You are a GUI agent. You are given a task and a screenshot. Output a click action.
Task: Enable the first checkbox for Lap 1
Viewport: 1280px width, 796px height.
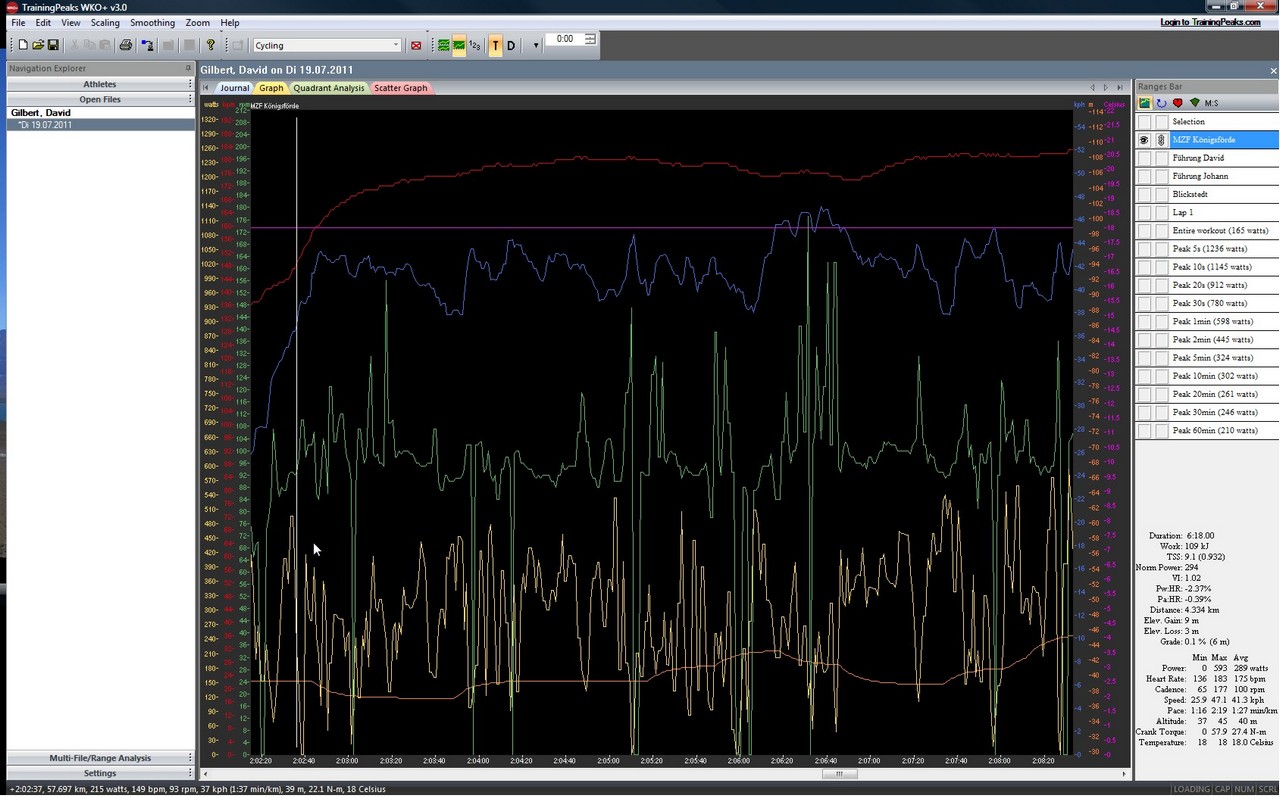(1144, 213)
